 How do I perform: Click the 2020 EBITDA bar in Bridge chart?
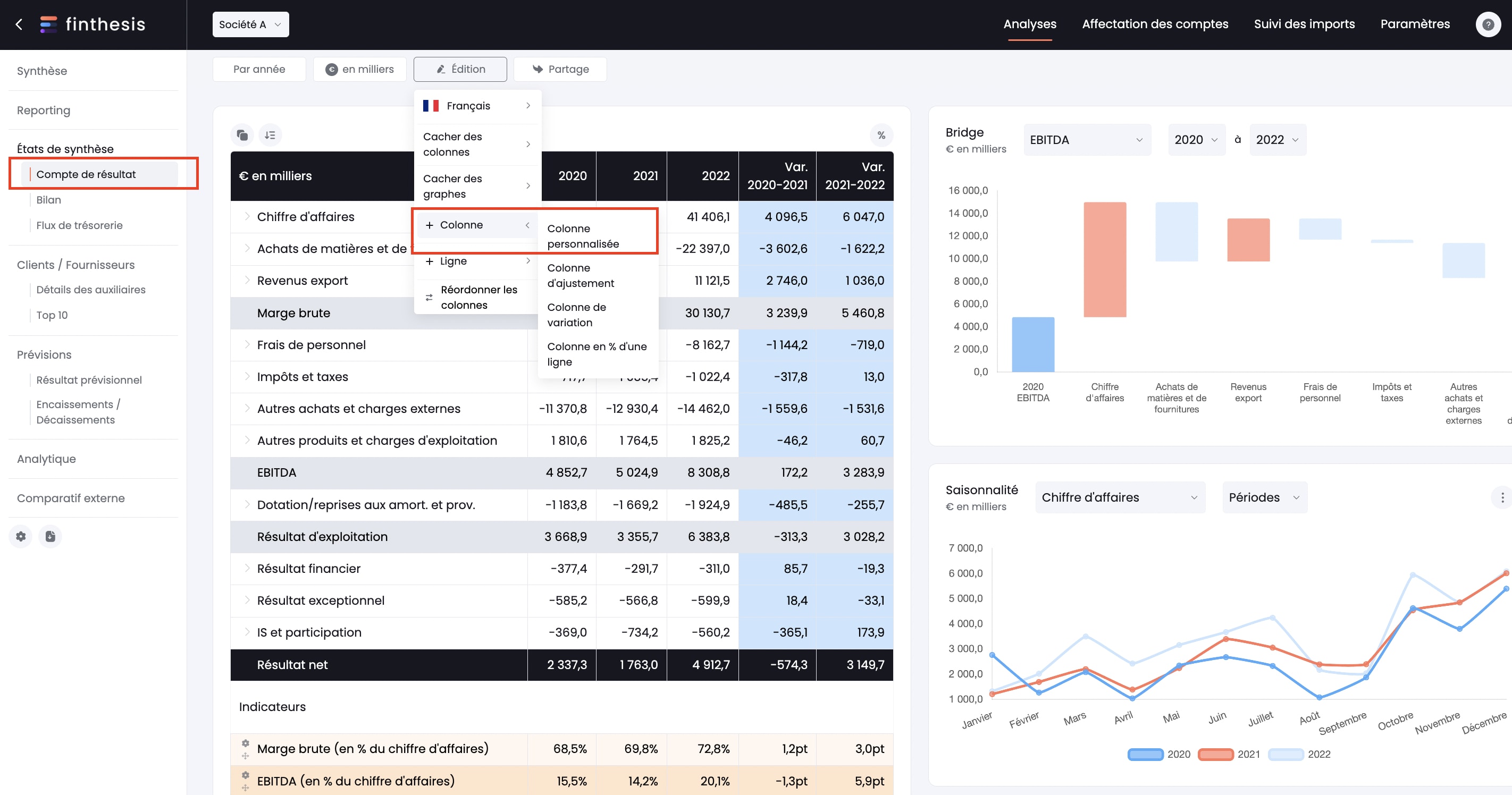pos(1033,344)
